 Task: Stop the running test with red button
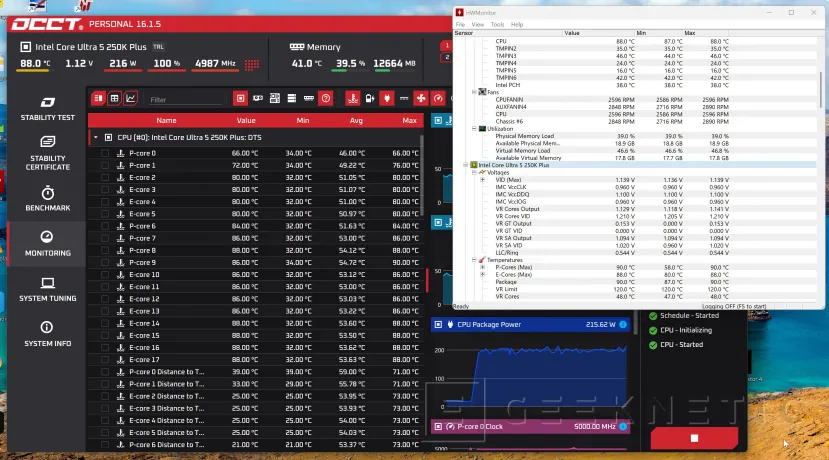[x=694, y=438]
